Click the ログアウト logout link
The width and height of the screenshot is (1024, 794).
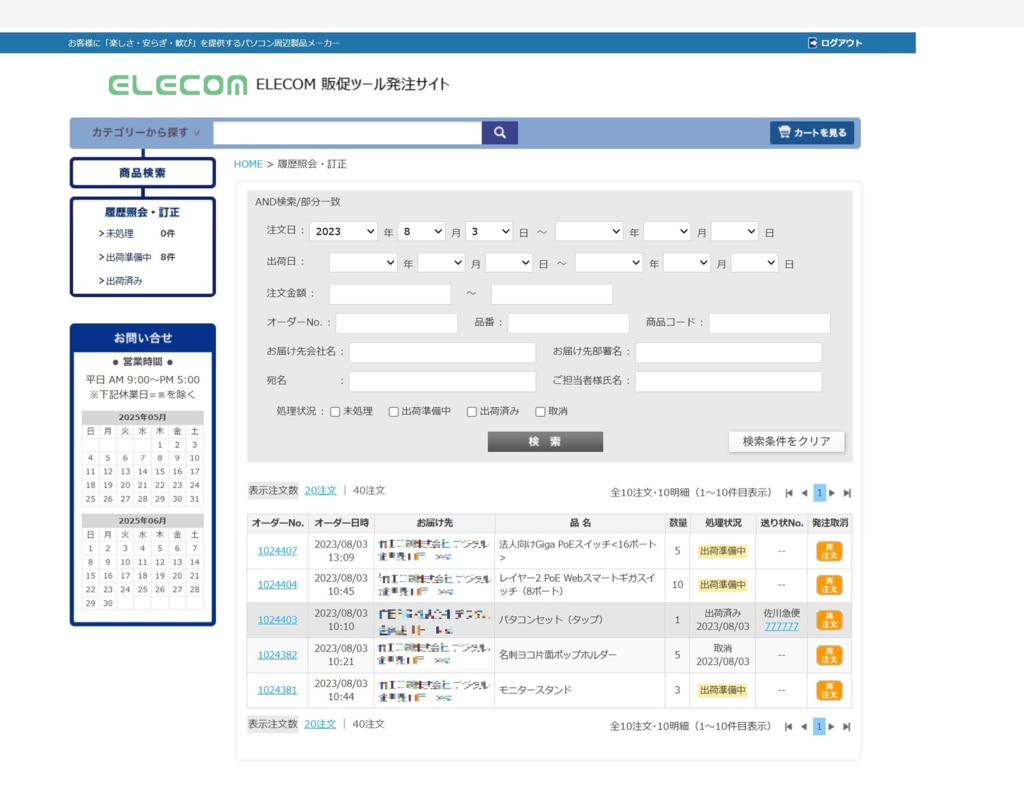(x=835, y=43)
